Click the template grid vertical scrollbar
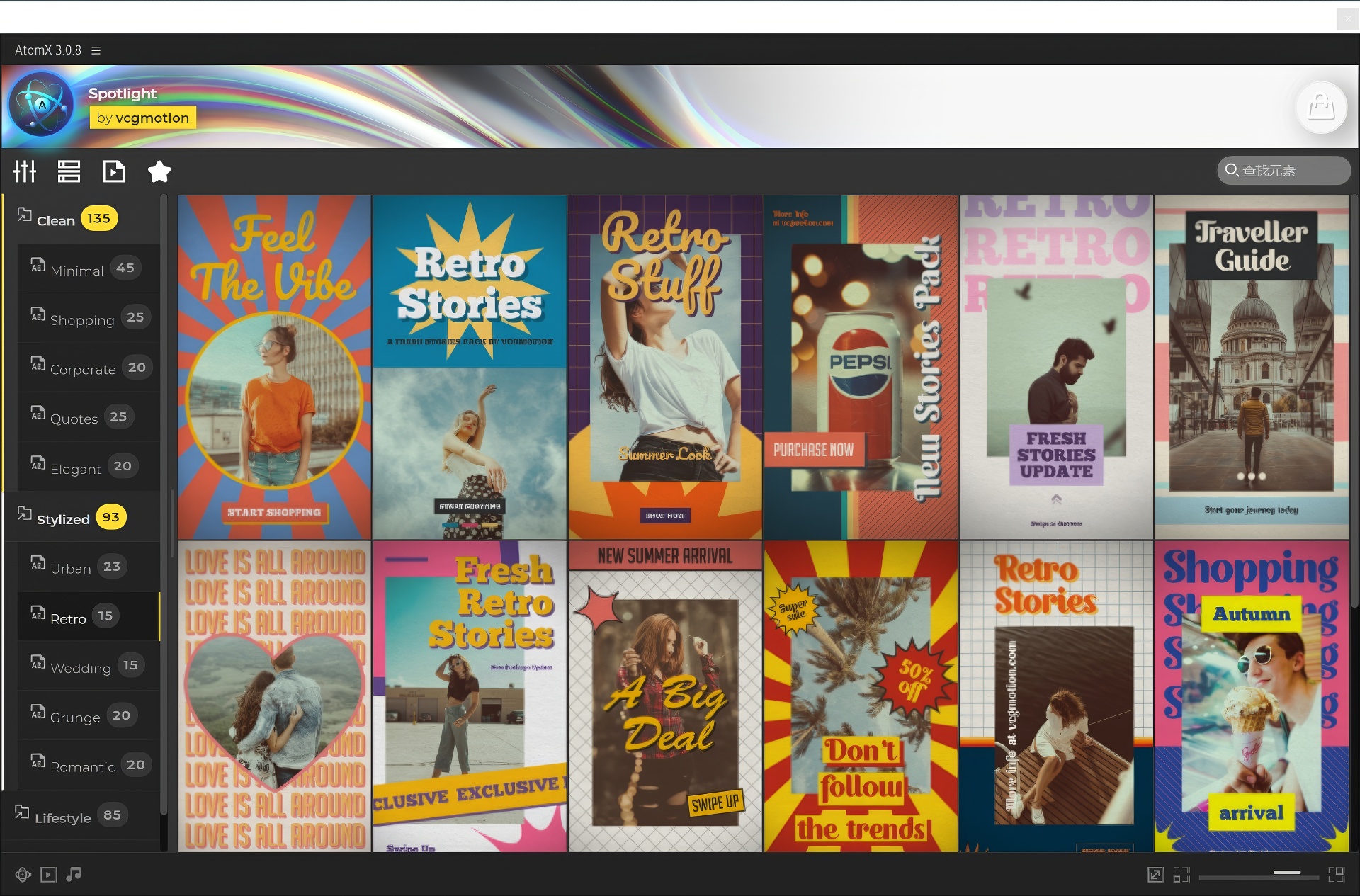The image size is (1360, 896). (x=1354, y=400)
